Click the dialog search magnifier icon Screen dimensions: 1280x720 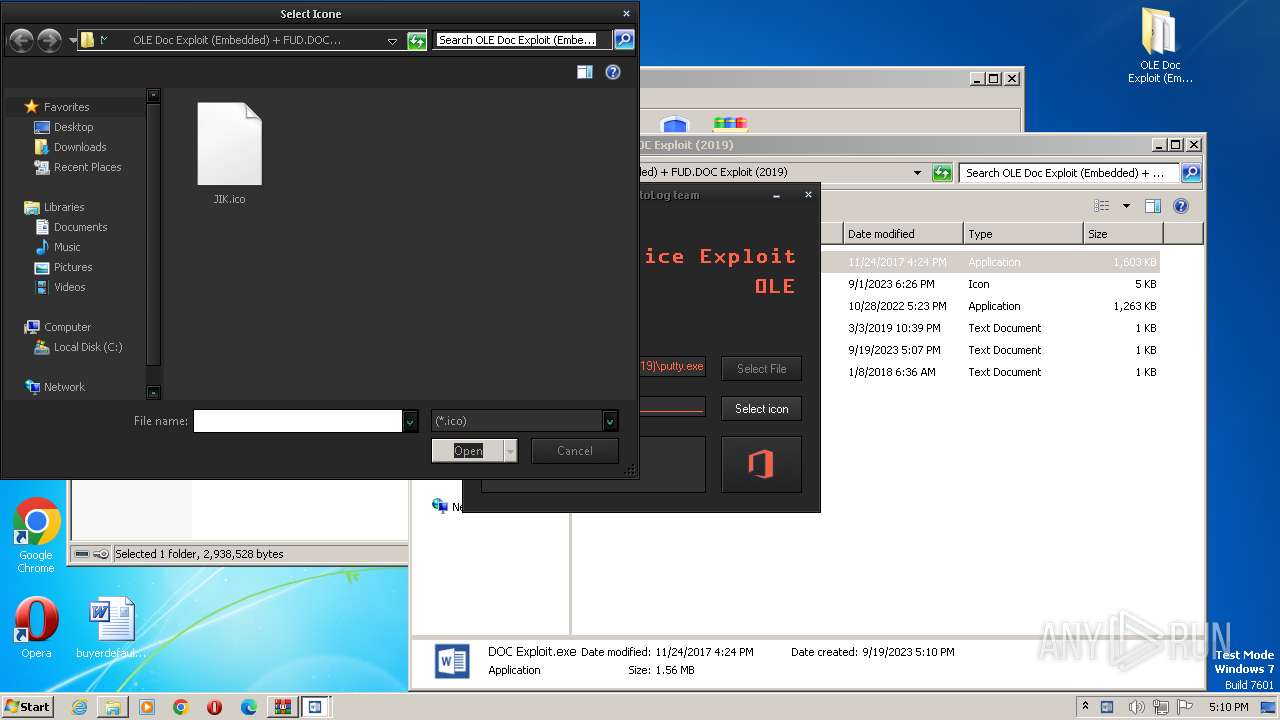pos(624,40)
